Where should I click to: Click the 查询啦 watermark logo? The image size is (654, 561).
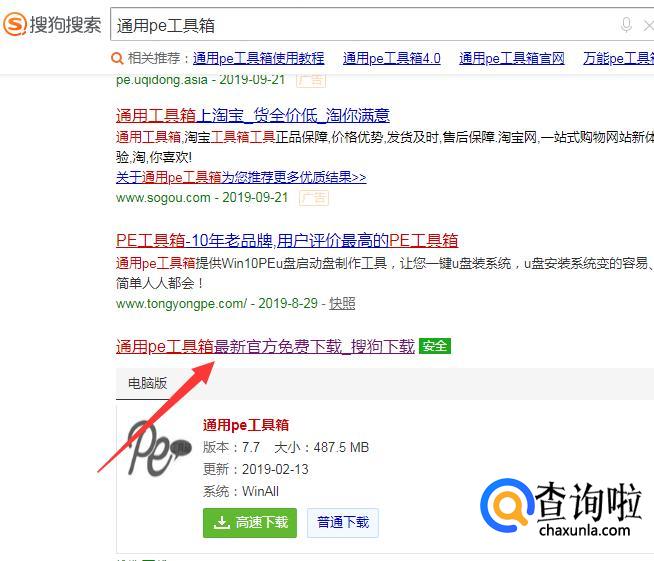[561, 507]
